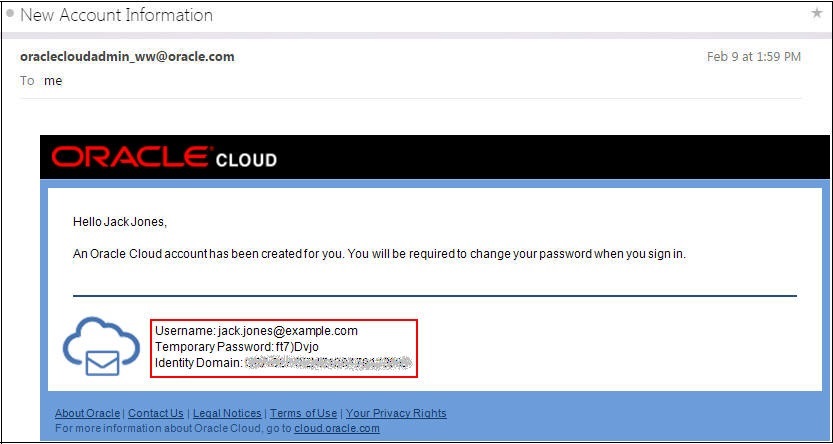Click the red Oracle logo

pos(131,158)
